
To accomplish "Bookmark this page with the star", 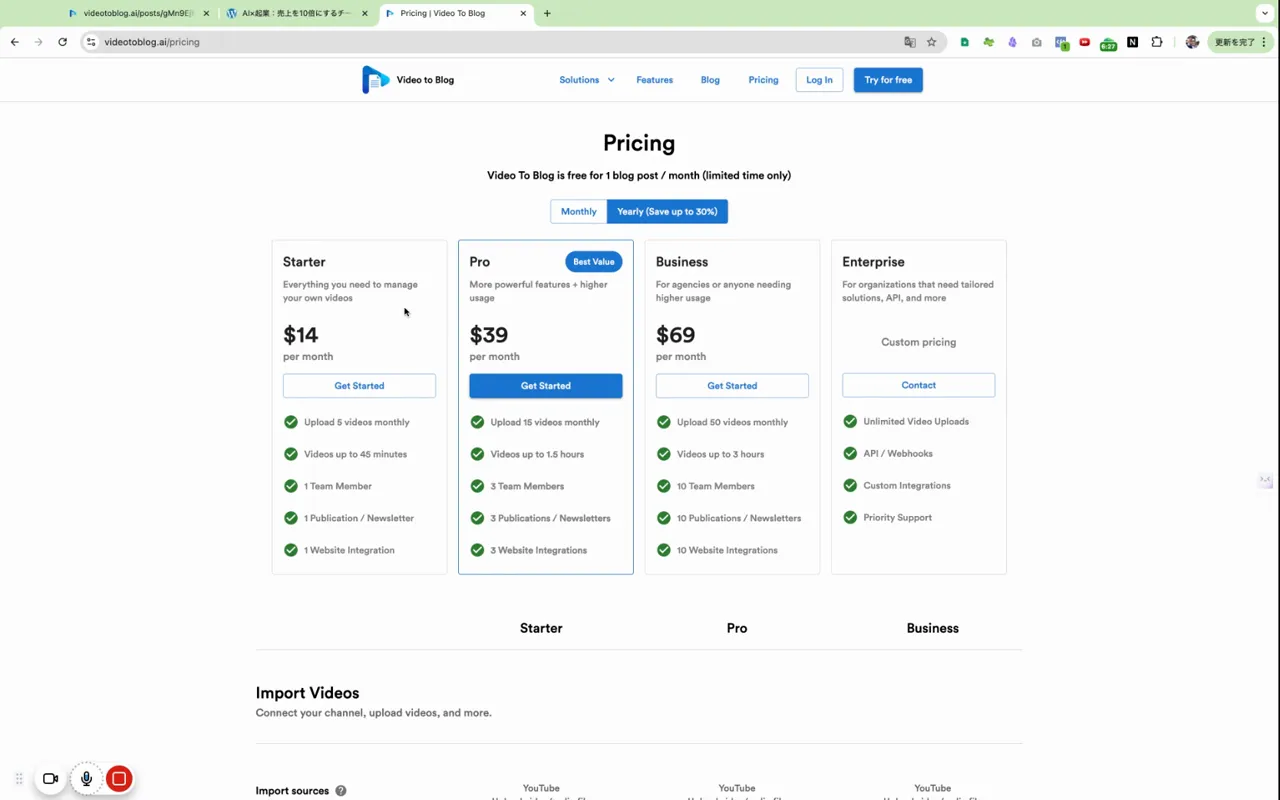I will pos(932,42).
